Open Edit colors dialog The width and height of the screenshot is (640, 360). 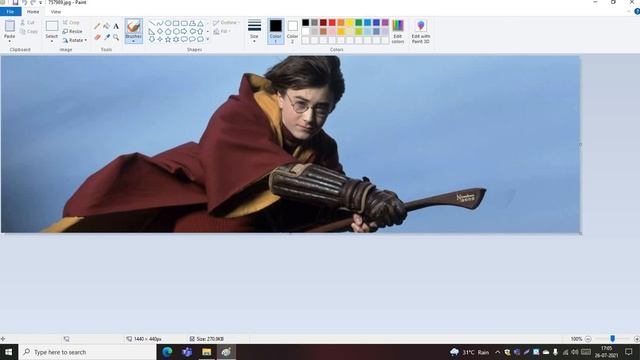click(398, 31)
